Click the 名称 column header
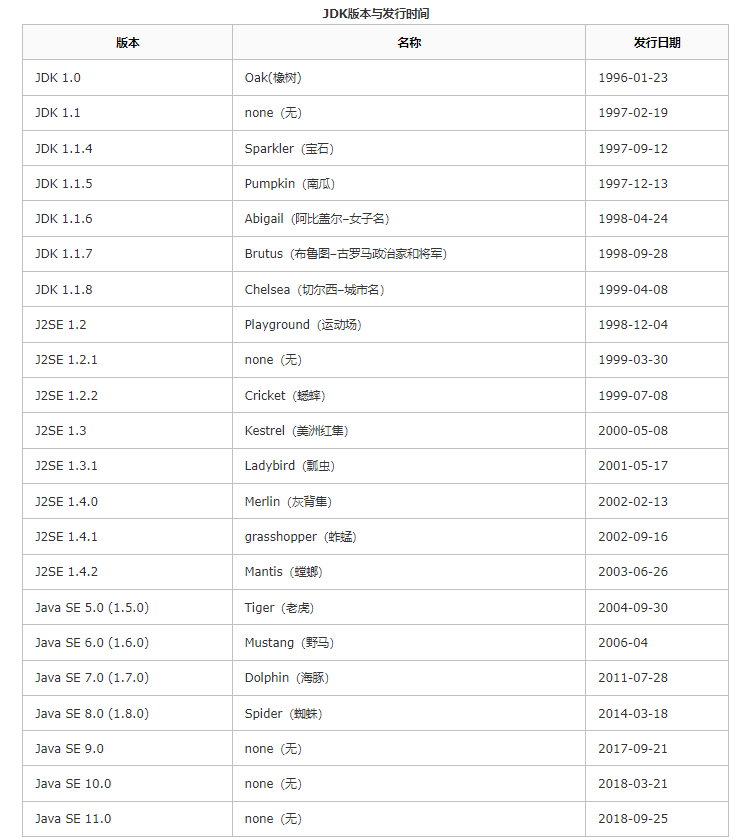This screenshot has width=744, height=840. point(408,43)
